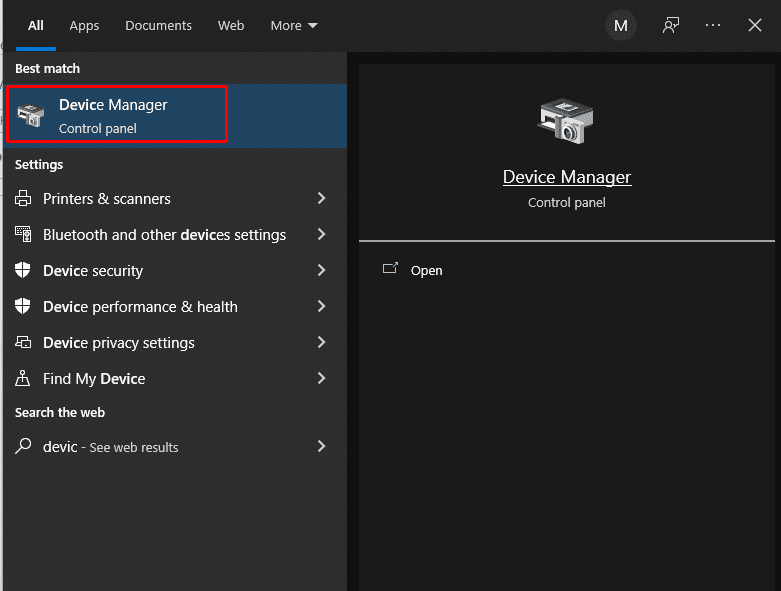Click the Bluetooth devices settings icon
This screenshot has height=591, width=781.
point(23,234)
